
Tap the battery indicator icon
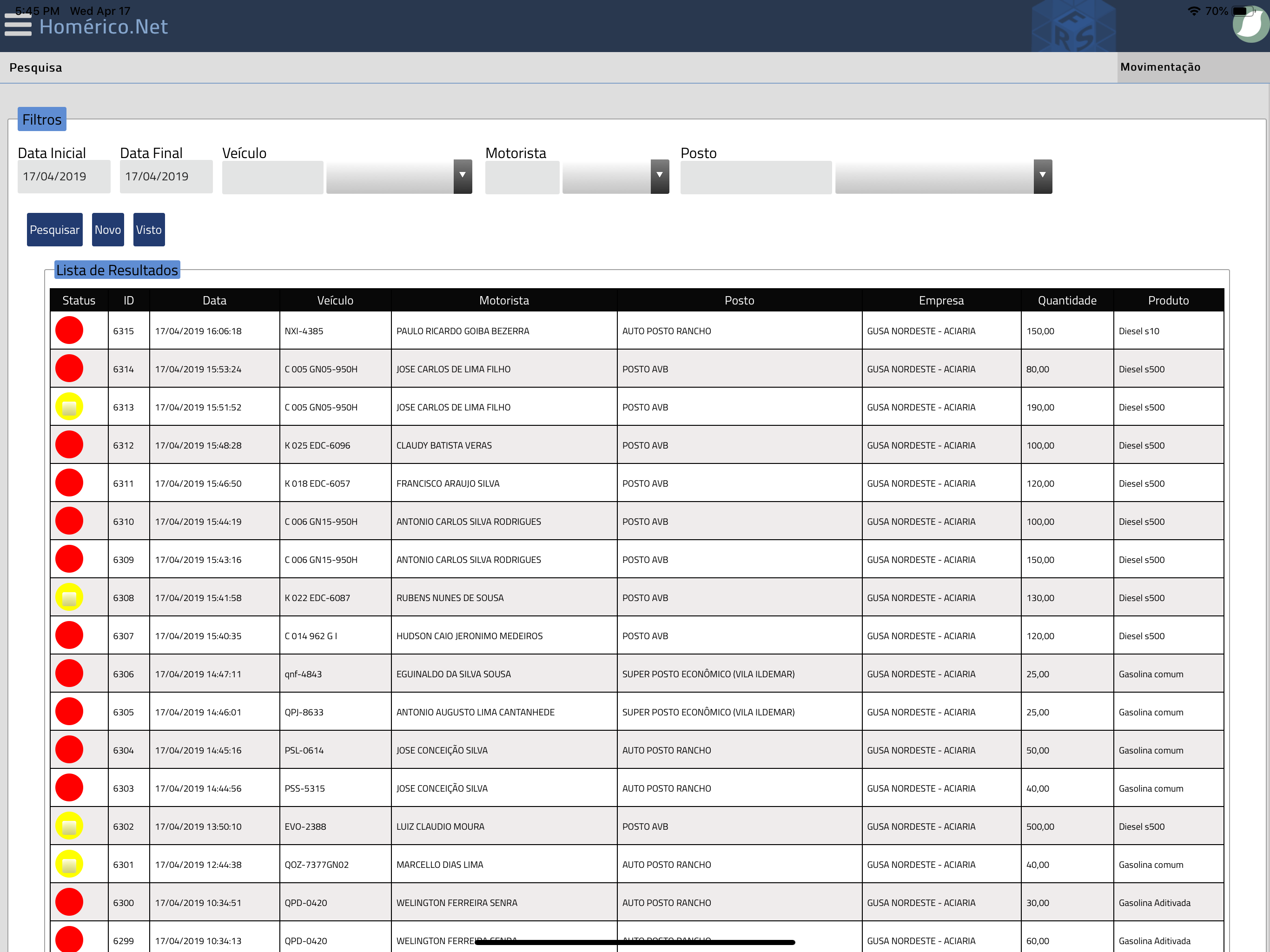[x=1244, y=11]
